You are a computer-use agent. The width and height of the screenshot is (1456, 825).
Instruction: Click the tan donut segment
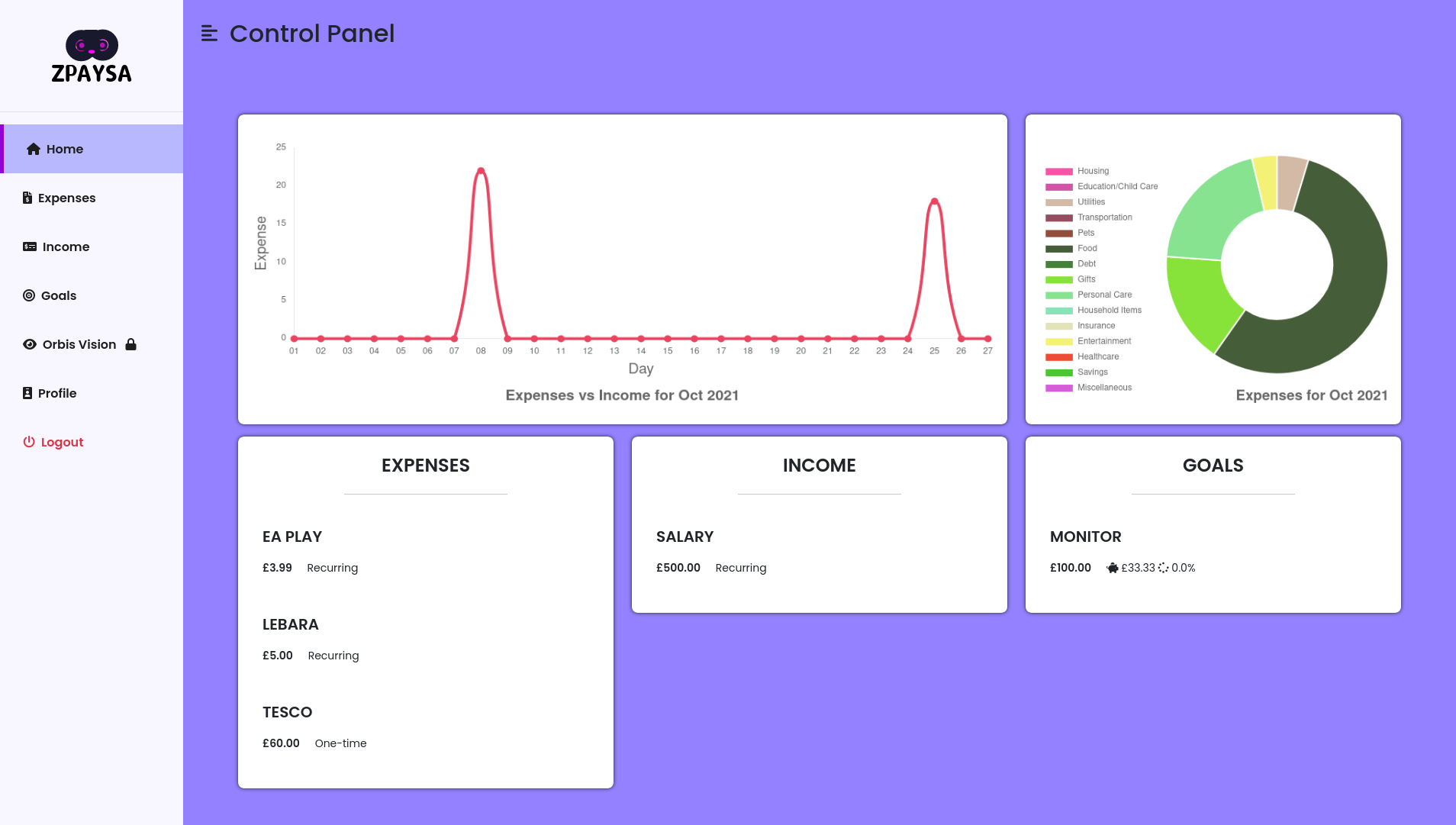(x=1290, y=182)
